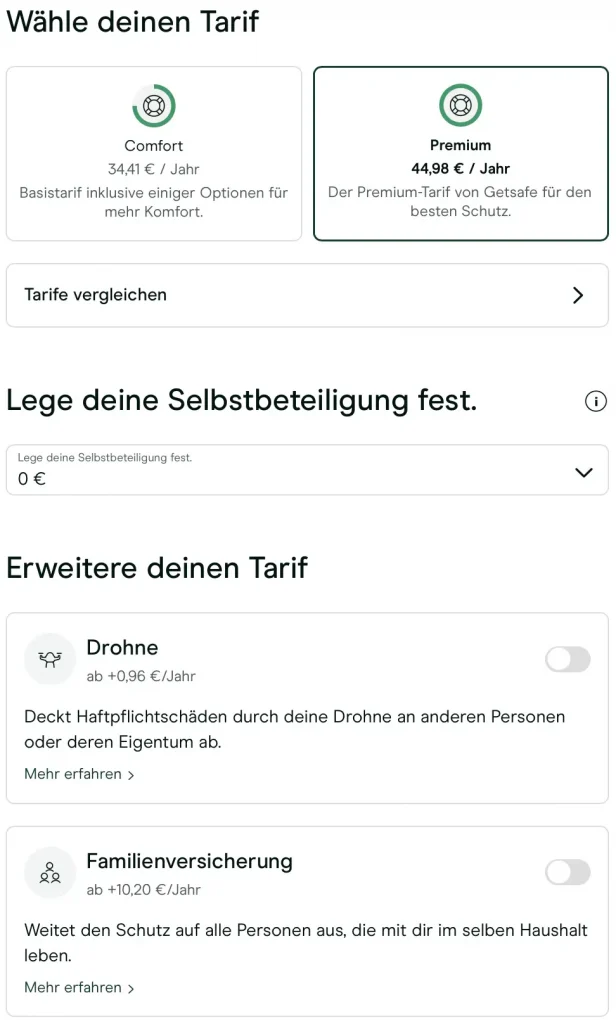This screenshot has height=1024, width=616.
Task: Click the 0 € deductible value
Action: tap(32, 479)
